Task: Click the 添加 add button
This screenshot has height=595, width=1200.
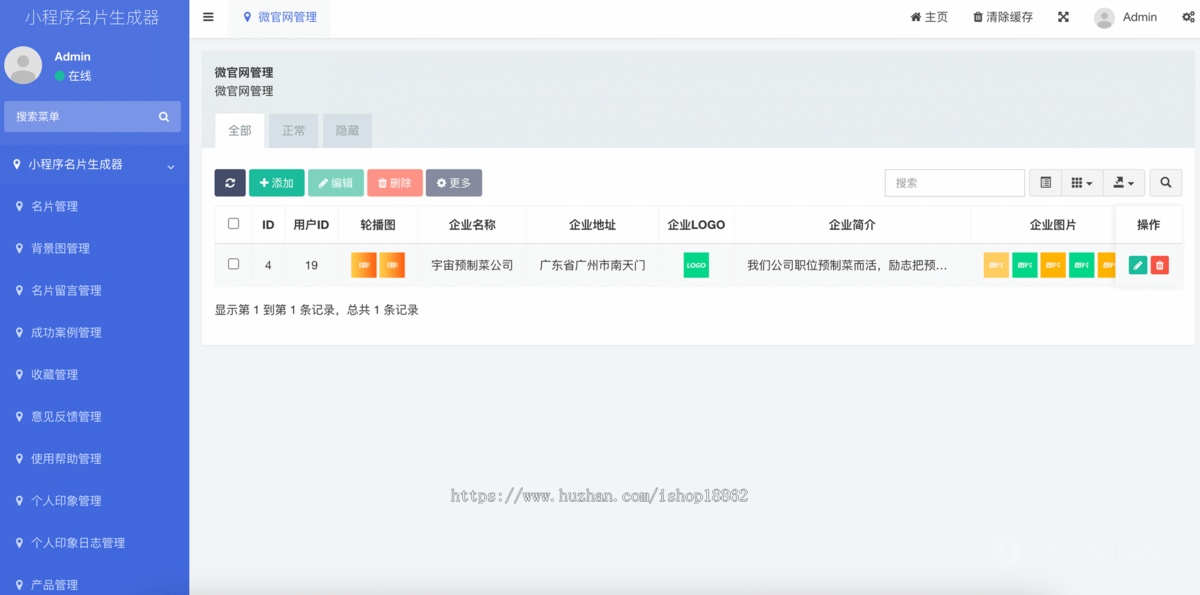Action: click(277, 183)
